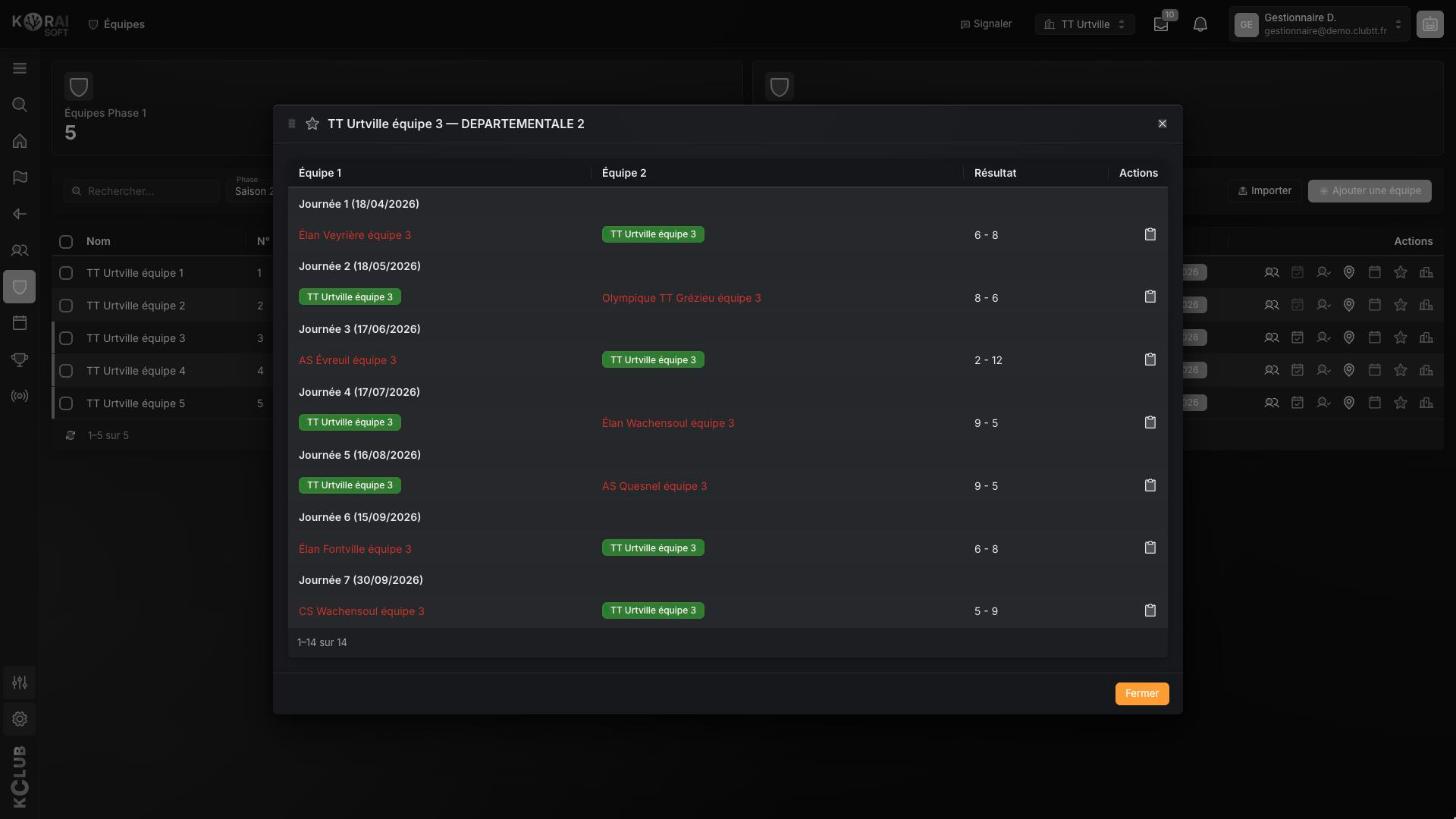Check TT Urtville équipe 2 checkbox
Screen dimensions: 1456x819
[66, 306]
